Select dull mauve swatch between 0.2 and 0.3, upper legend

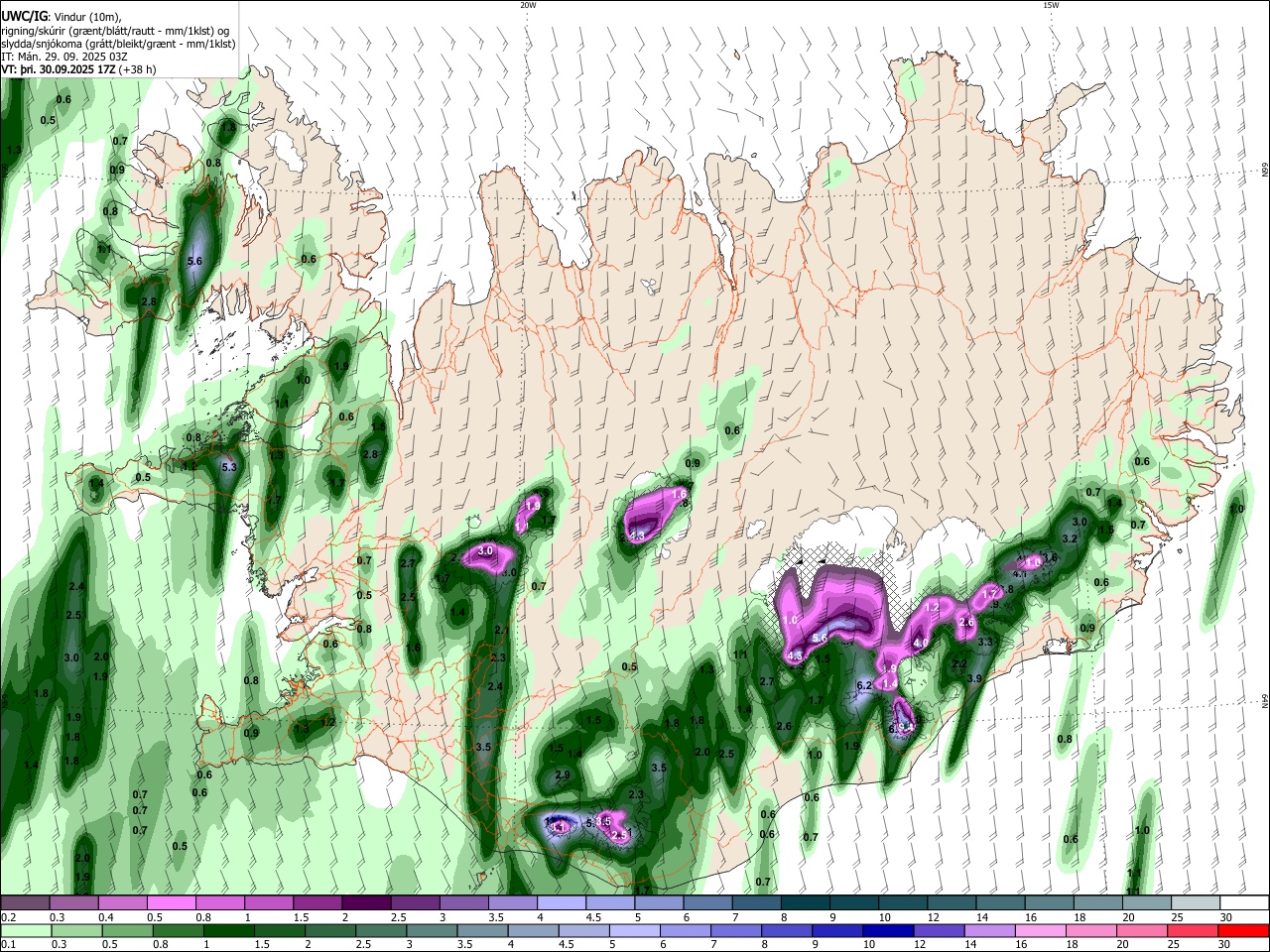point(25,903)
